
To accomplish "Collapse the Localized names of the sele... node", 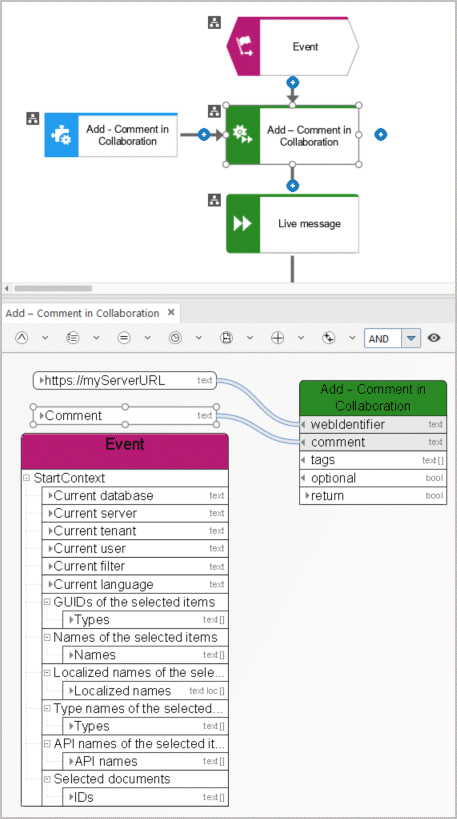I will pyautogui.click(x=47, y=673).
